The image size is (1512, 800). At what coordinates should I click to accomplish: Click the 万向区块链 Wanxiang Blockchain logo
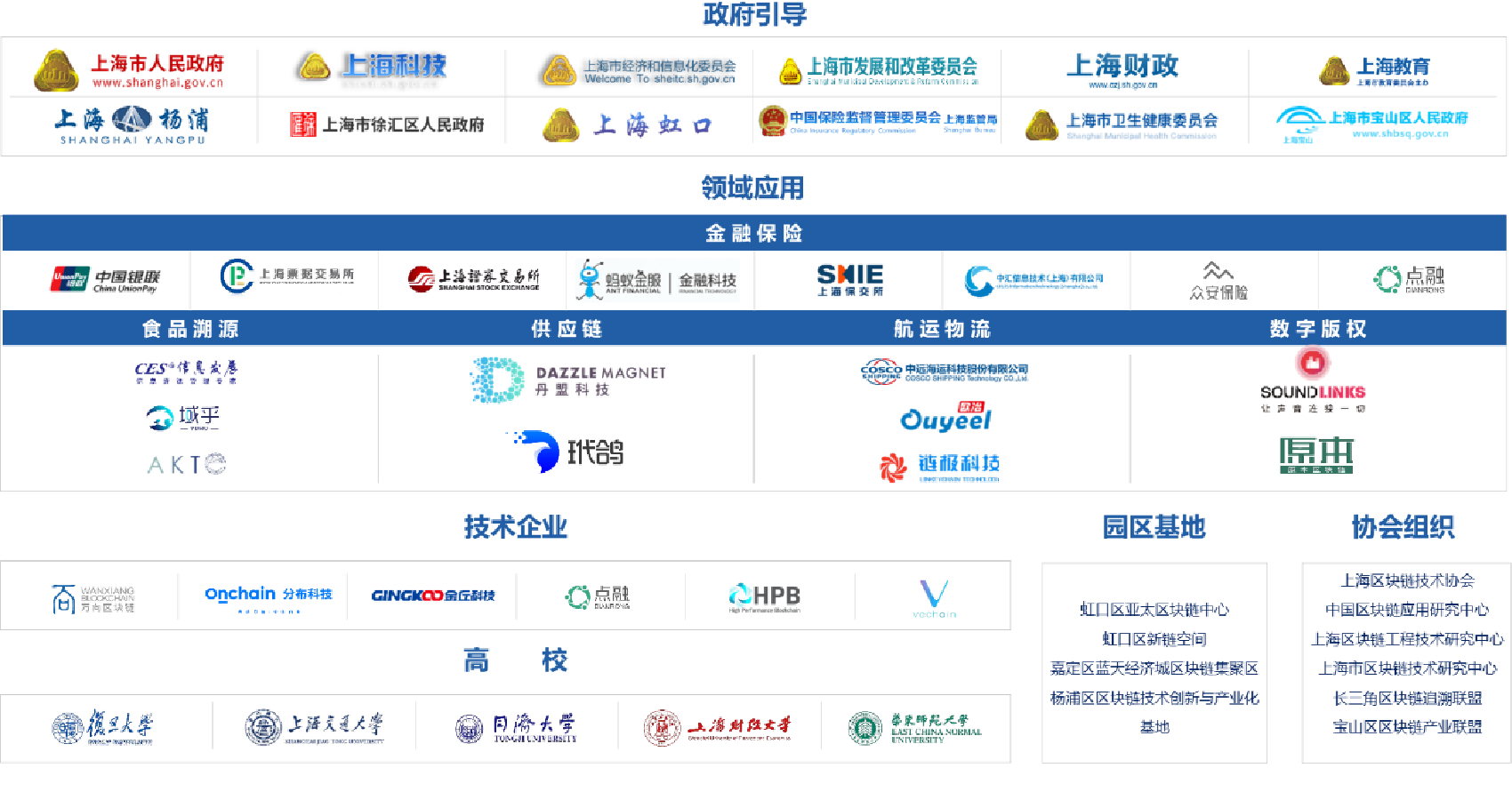click(93, 598)
